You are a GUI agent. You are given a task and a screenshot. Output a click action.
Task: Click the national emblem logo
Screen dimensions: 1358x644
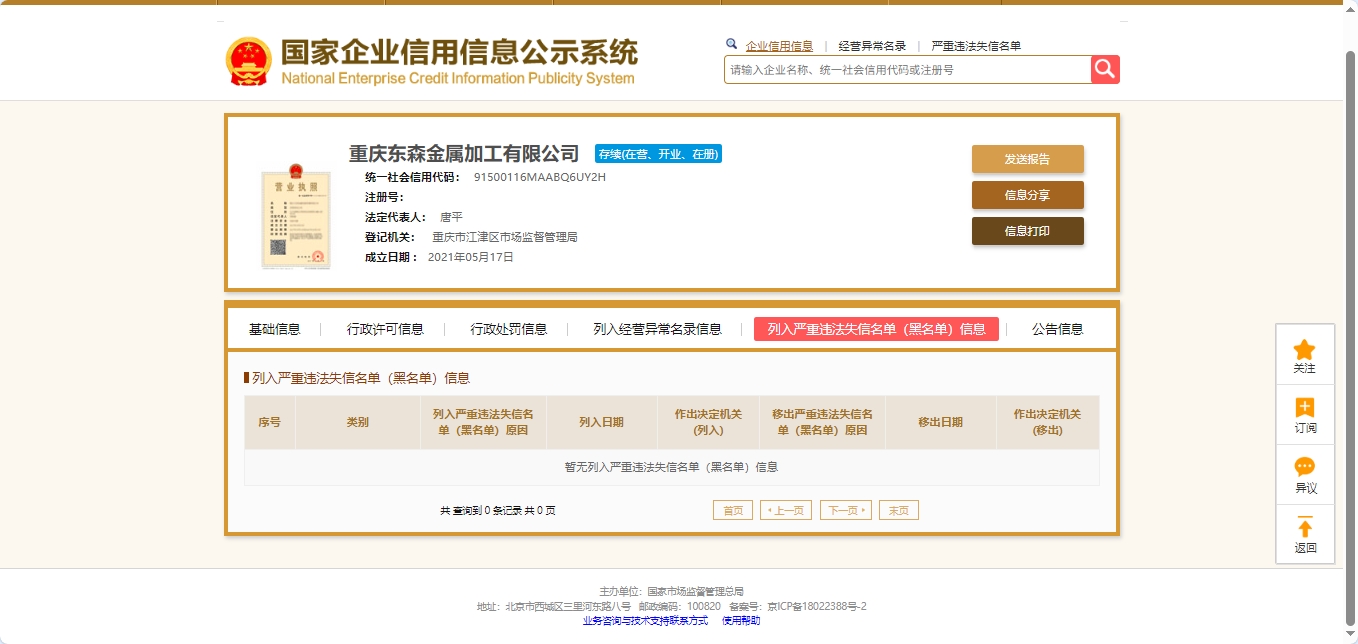tap(248, 63)
